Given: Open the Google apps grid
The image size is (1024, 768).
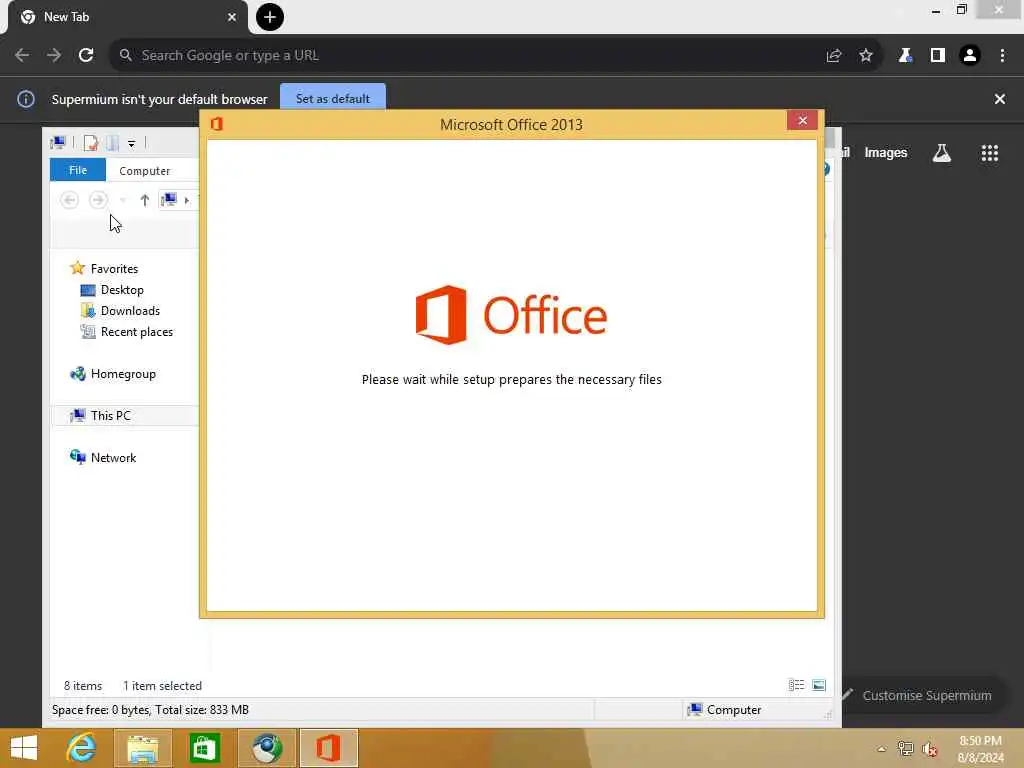Looking at the screenshot, I should tap(990, 153).
